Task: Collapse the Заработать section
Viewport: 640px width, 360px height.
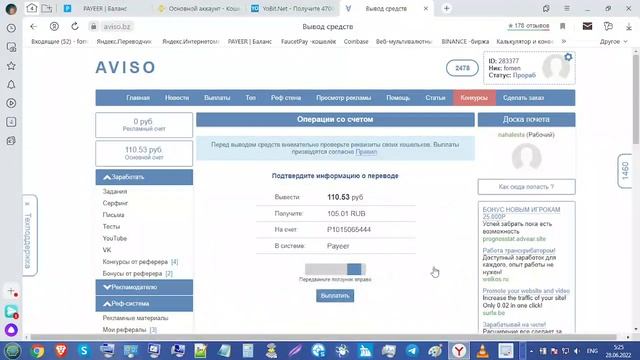Action: pyautogui.click(x=144, y=177)
